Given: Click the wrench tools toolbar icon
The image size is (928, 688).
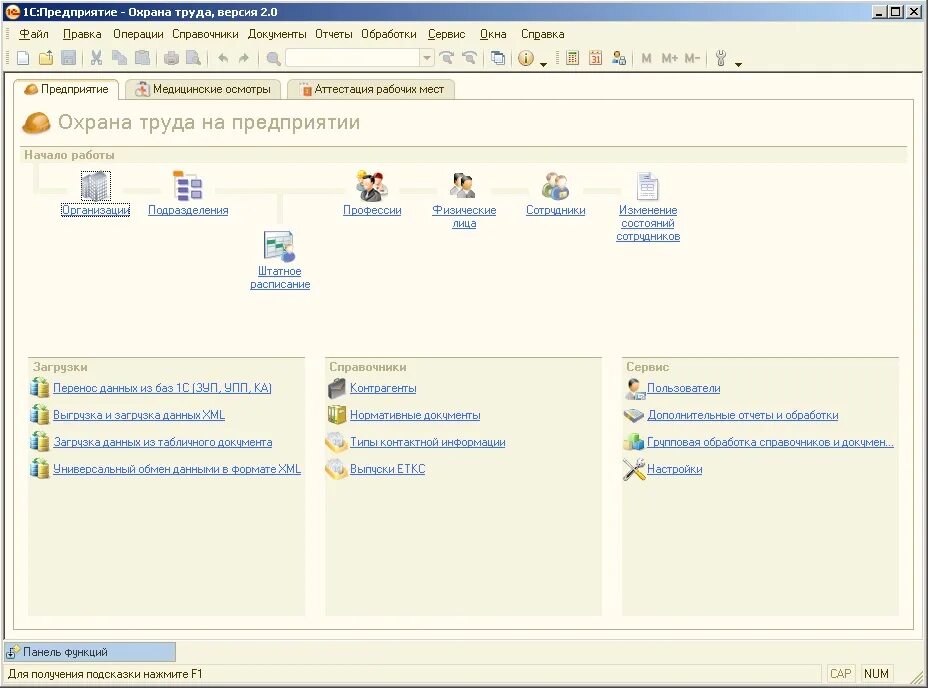Looking at the screenshot, I should pyautogui.click(x=721, y=58).
